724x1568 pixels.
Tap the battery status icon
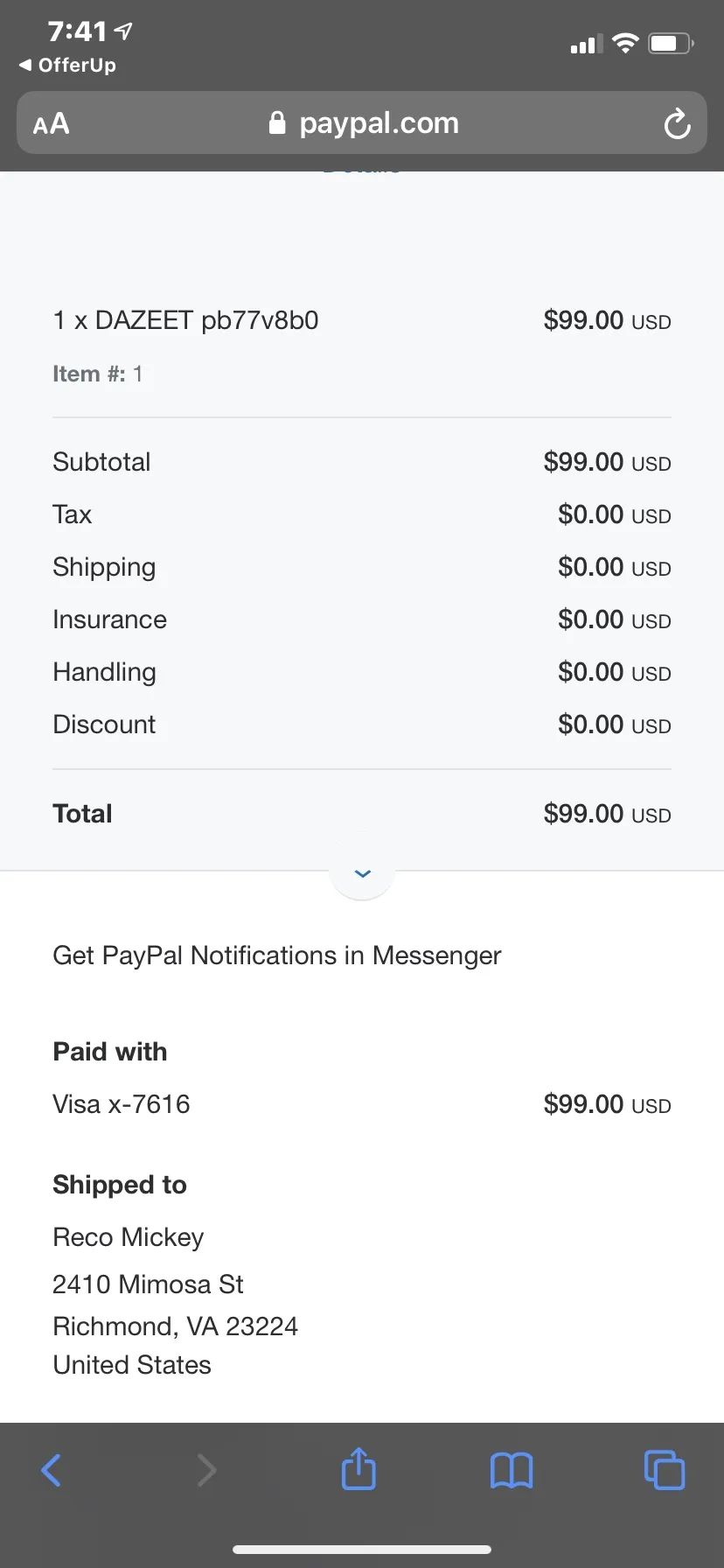click(x=671, y=43)
